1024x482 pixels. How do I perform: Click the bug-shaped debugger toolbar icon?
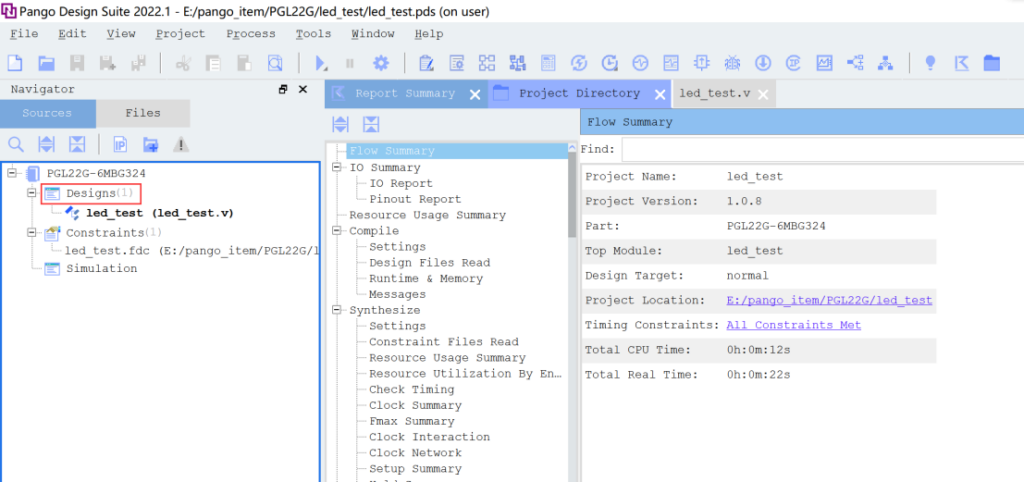click(732, 63)
